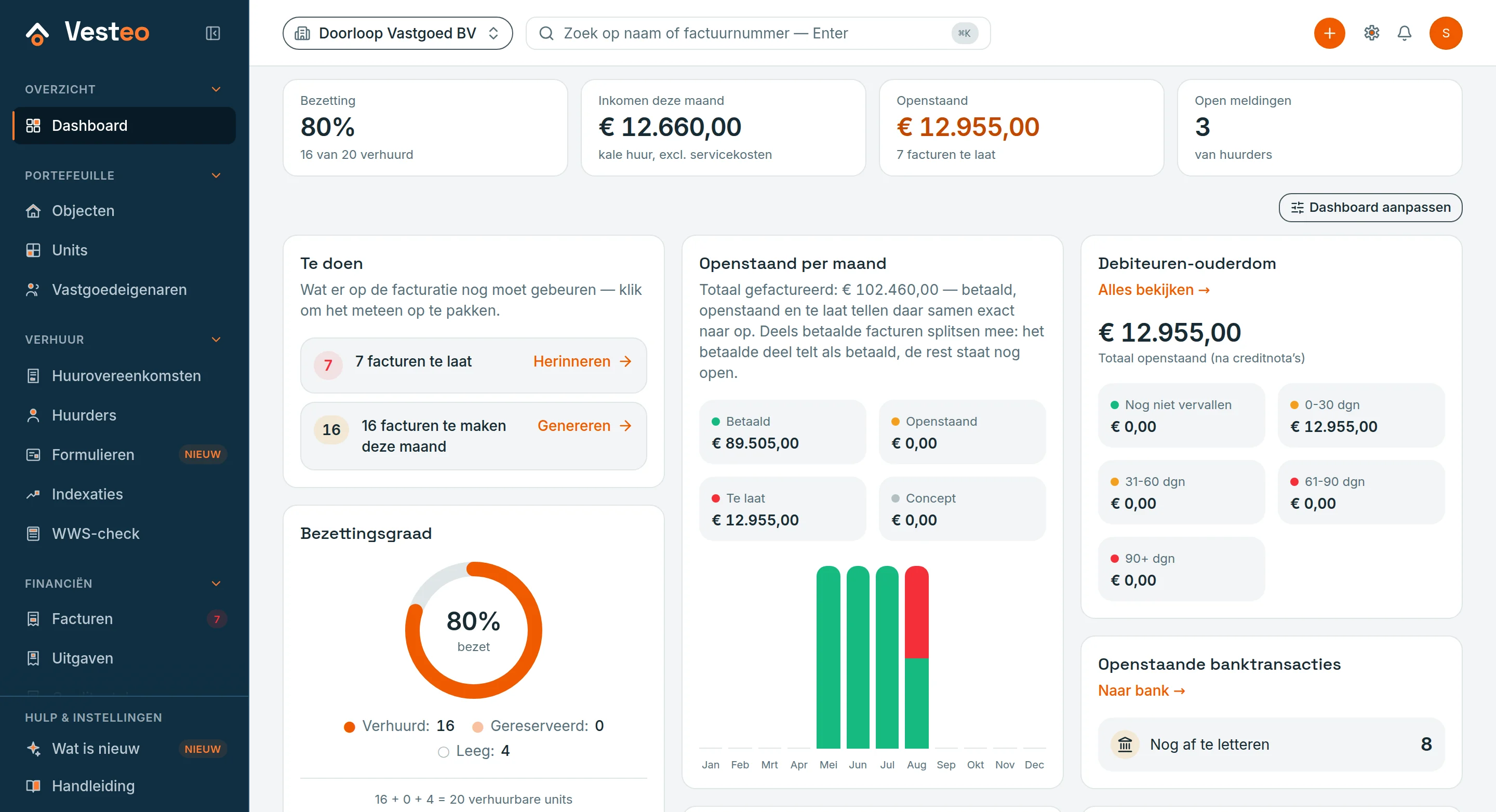Click WWS-check list icon
1496x812 pixels.
33,533
